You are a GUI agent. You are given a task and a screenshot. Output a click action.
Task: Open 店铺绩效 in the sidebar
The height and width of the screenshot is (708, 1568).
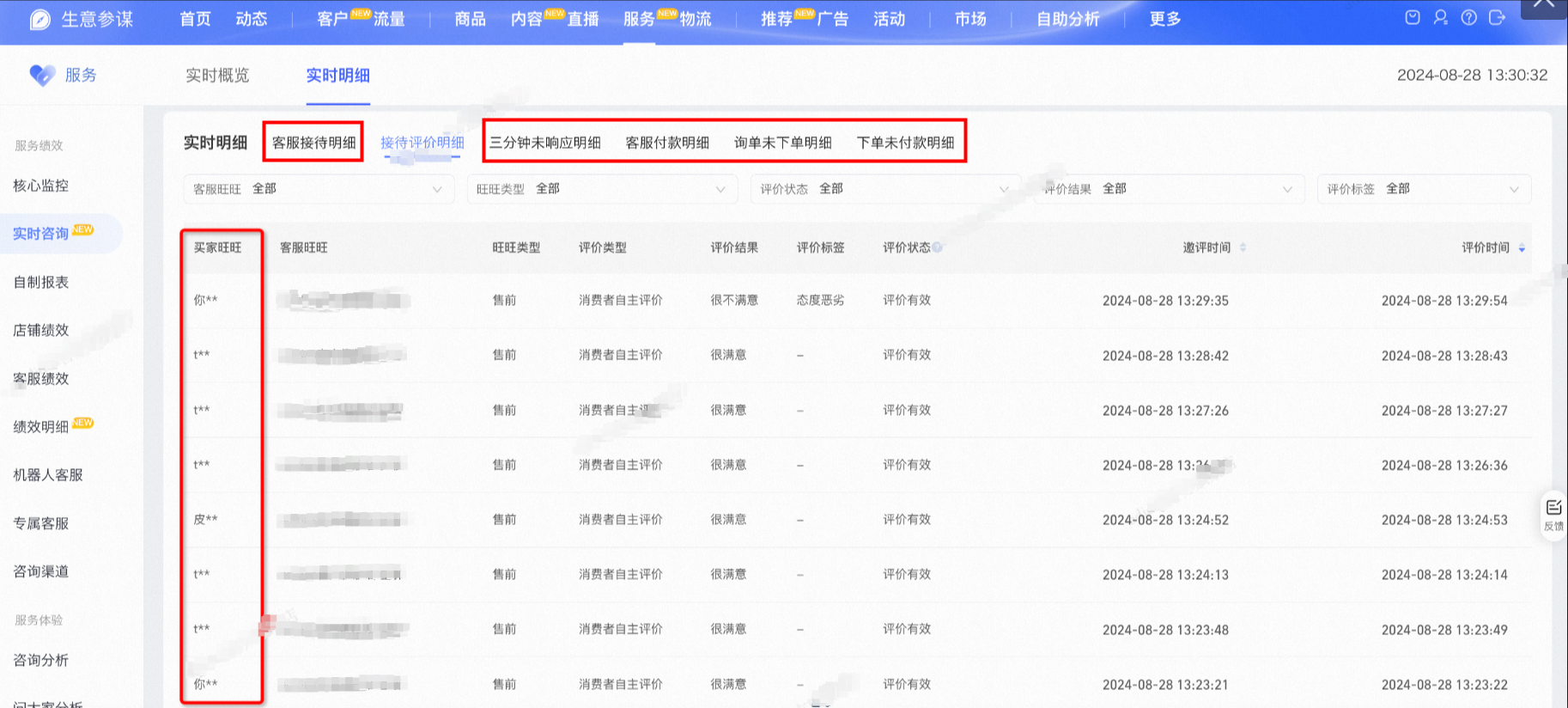41,330
